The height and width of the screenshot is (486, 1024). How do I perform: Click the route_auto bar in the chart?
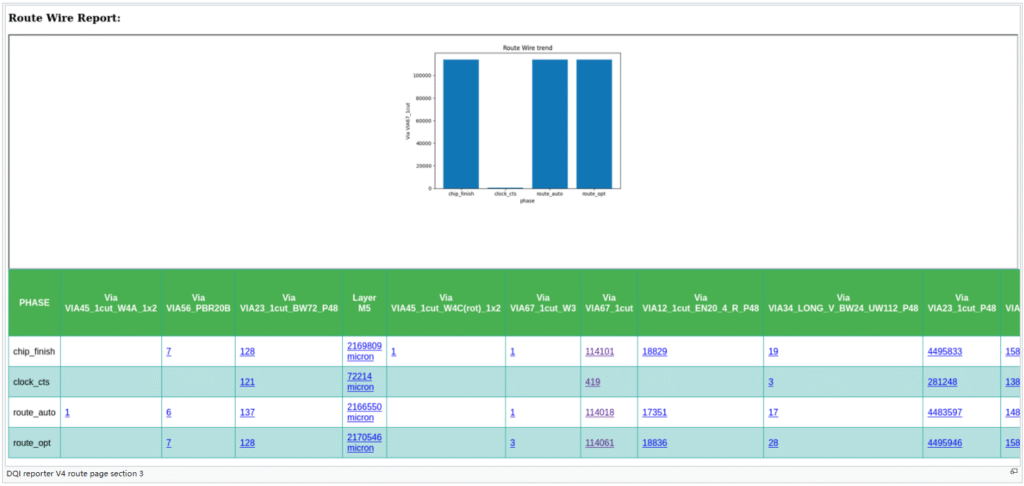click(549, 123)
